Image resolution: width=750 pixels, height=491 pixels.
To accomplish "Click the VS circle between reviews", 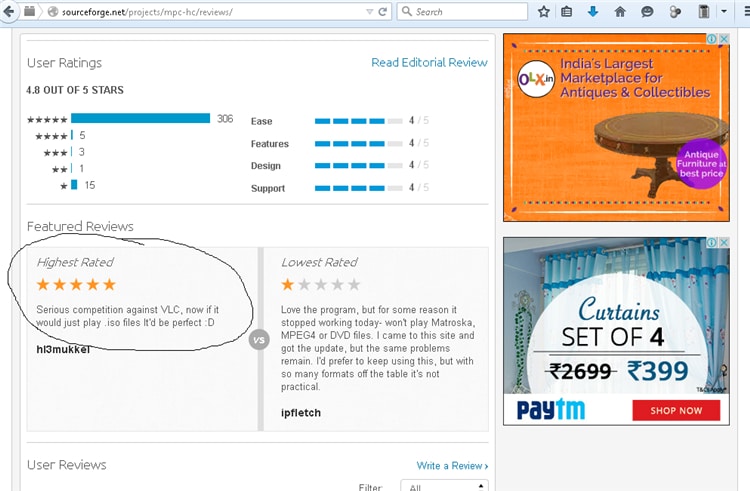I will [259, 340].
